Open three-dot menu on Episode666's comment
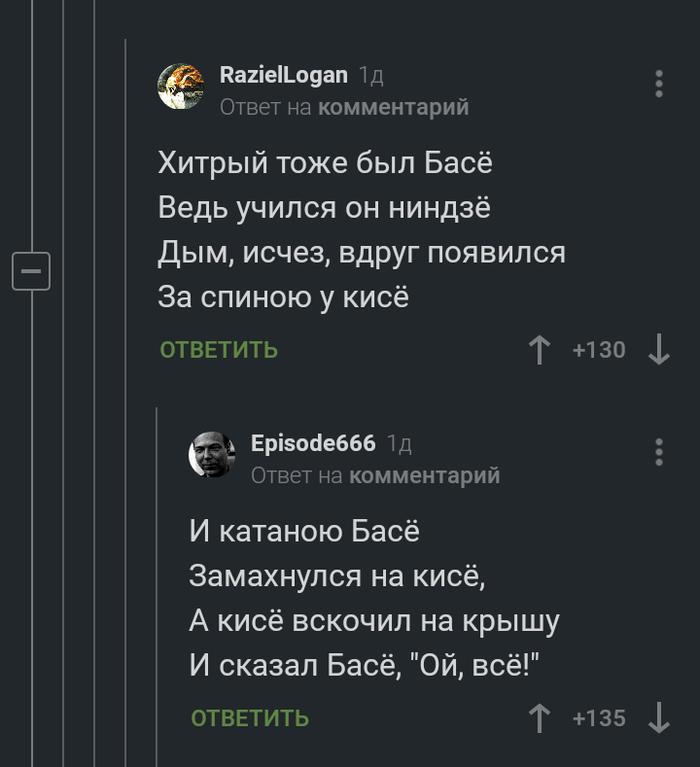Screen dimensions: 700x767 tap(659, 452)
